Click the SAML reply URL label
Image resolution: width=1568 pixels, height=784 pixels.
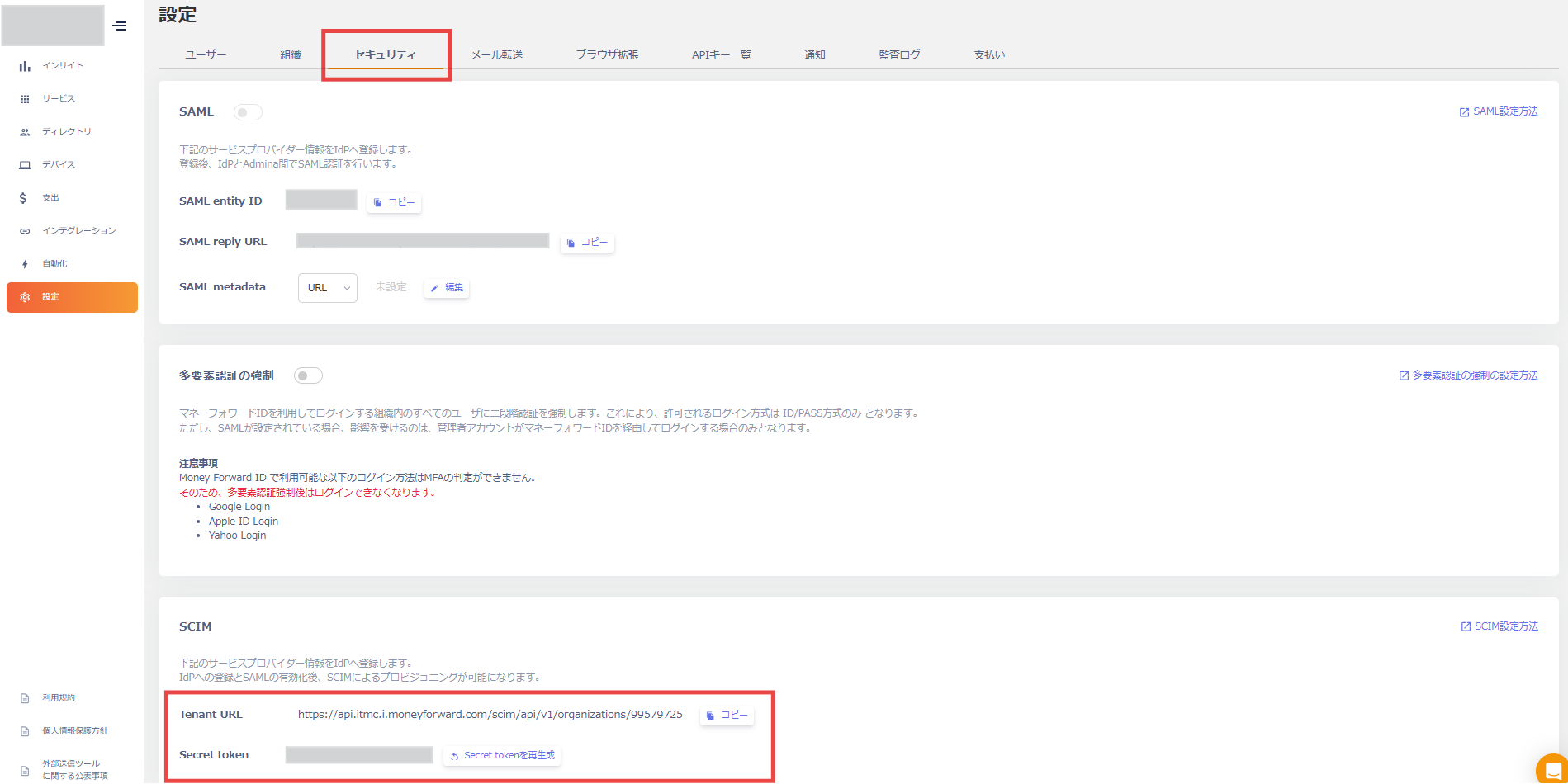(x=223, y=242)
